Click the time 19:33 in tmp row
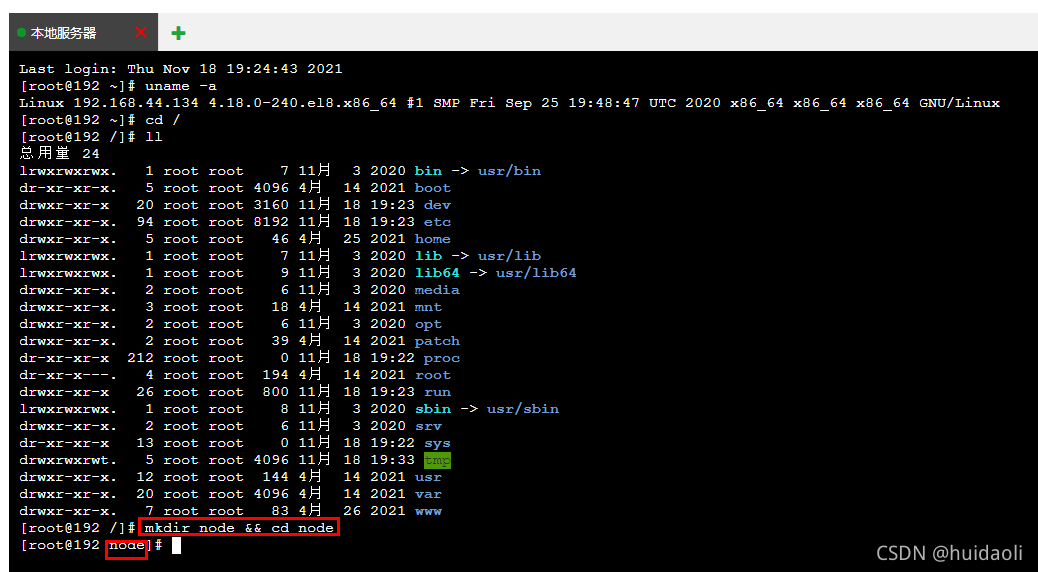1038x572 pixels. click(x=393, y=460)
